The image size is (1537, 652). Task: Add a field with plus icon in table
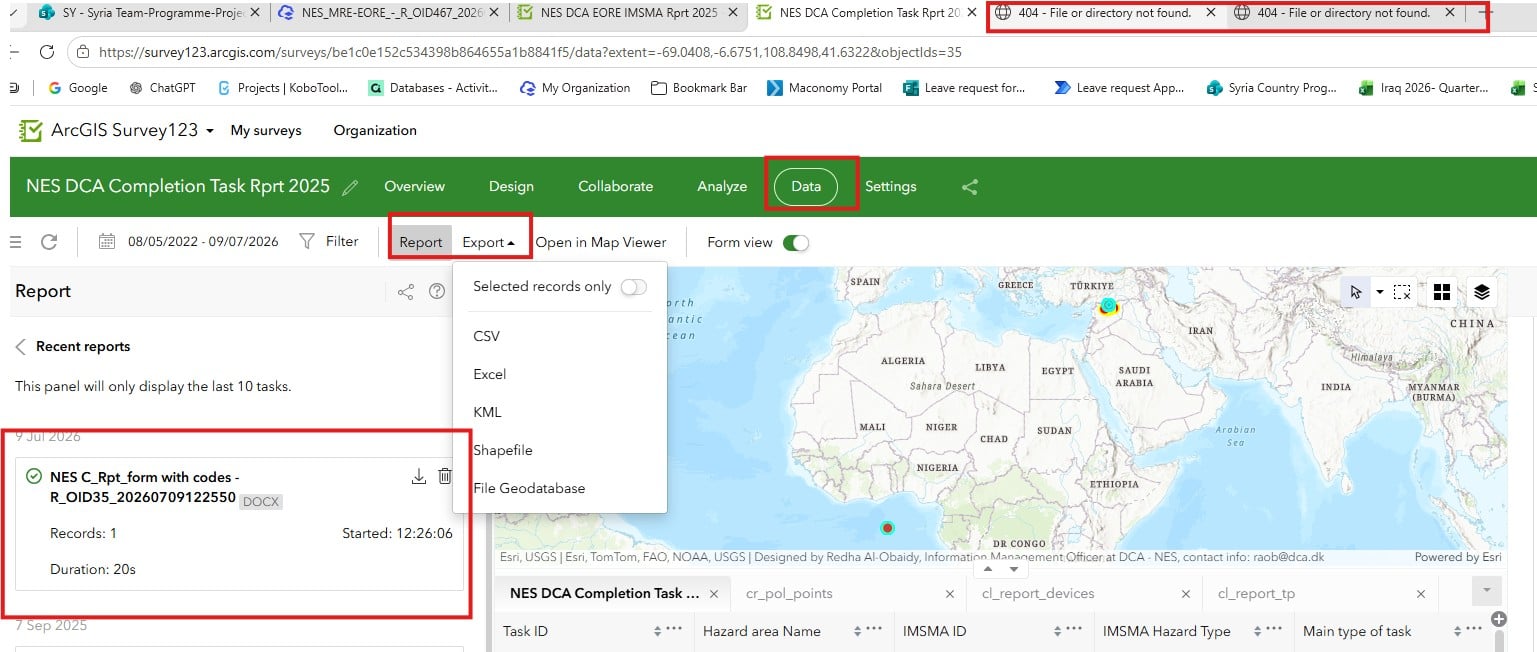click(1498, 619)
